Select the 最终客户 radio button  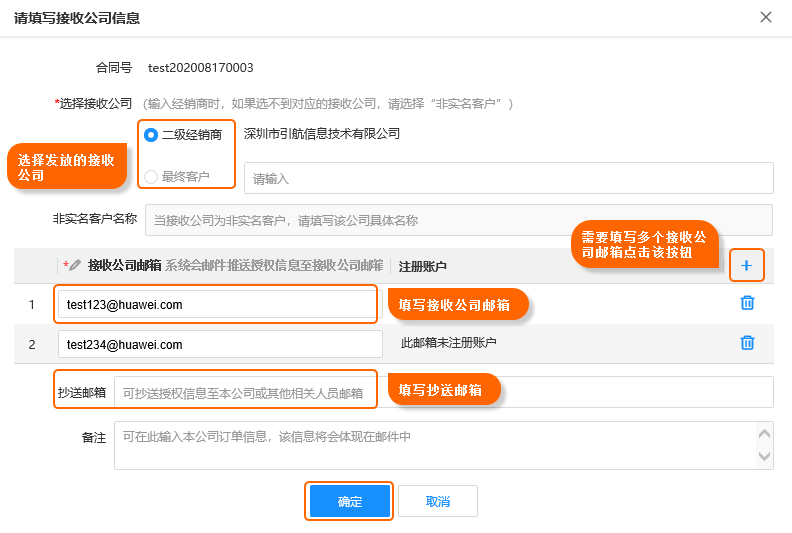(x=151, y=177)
